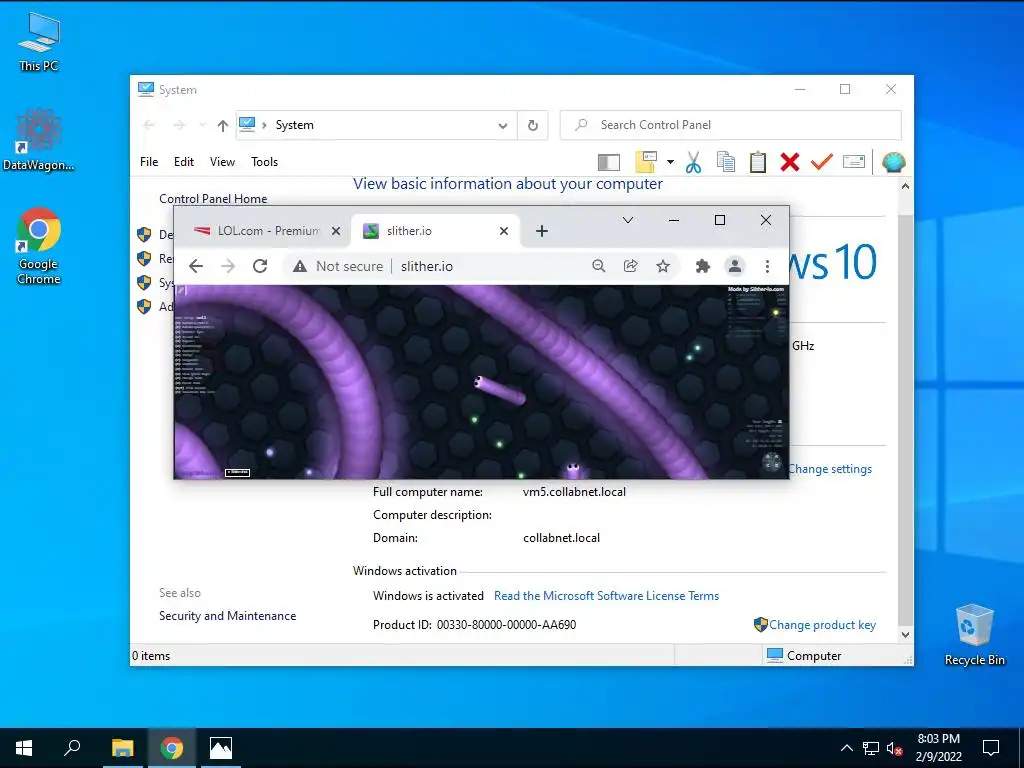Viewport: 1024px width, 768px height.
Task: Open the View menu in System window
Action: [222, 161]
